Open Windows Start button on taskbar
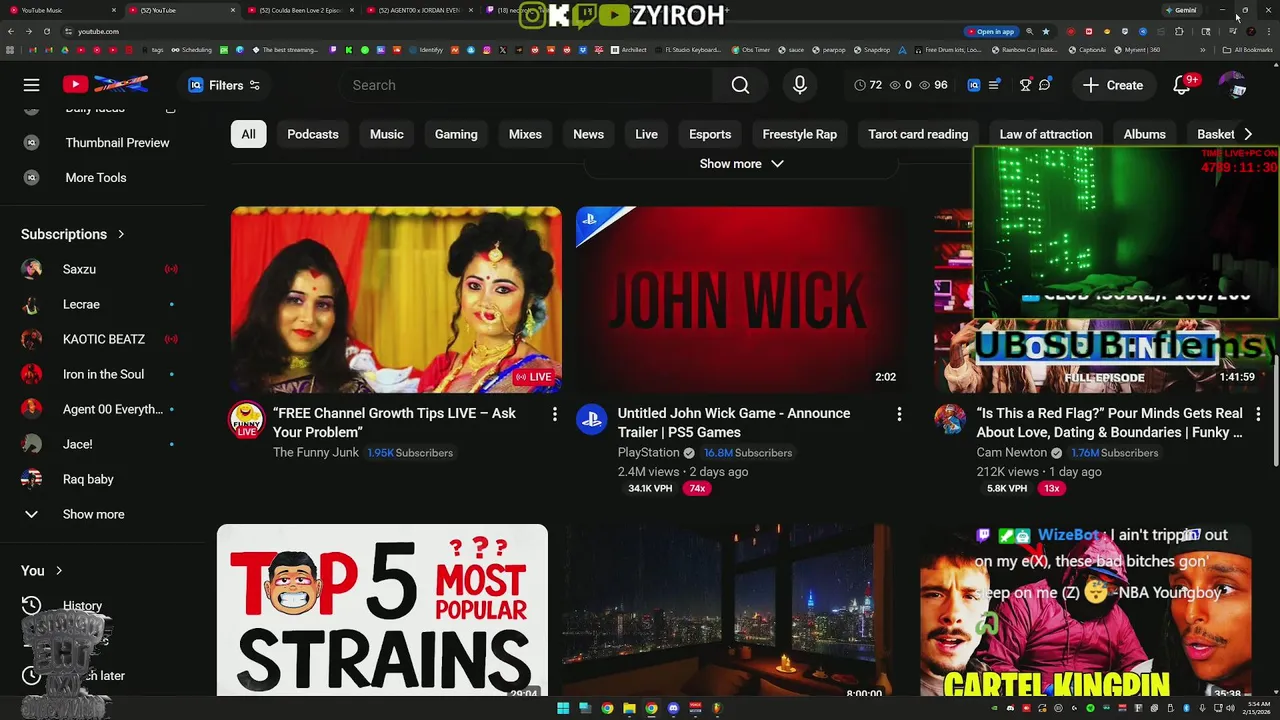Viewport: 1280px width, 720px height. point(563,708)
